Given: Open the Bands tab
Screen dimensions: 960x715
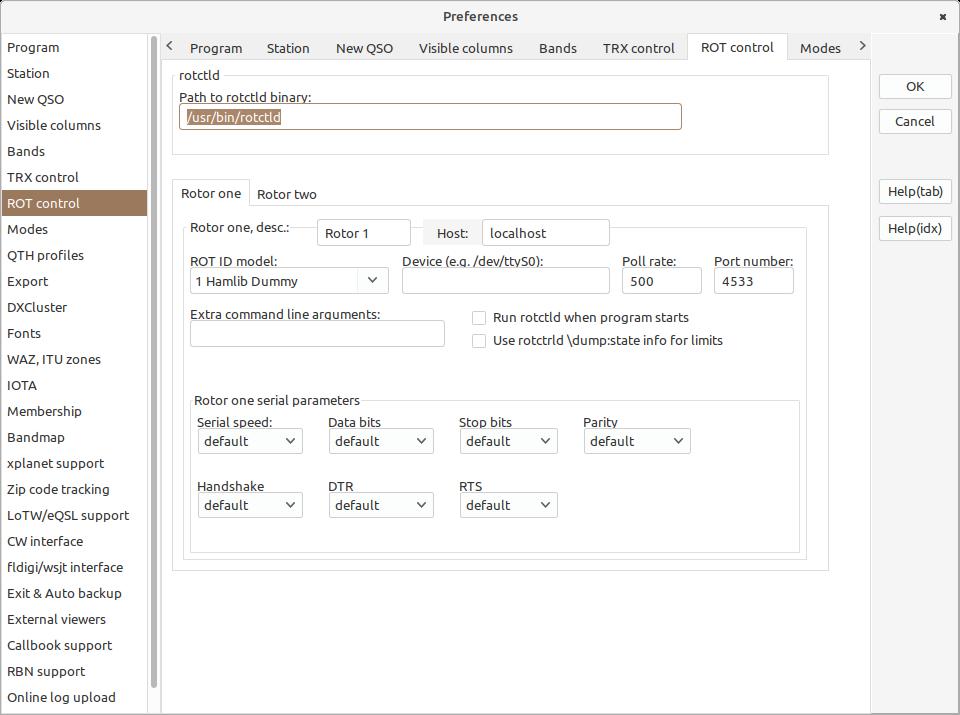Looking at the screenshot, I should pos(558,48).
